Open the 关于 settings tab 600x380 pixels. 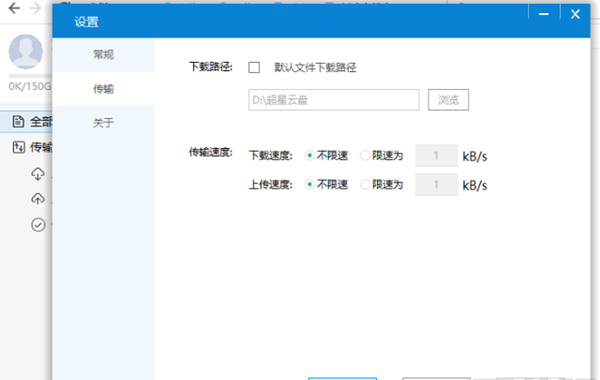(x=103, y=123)
